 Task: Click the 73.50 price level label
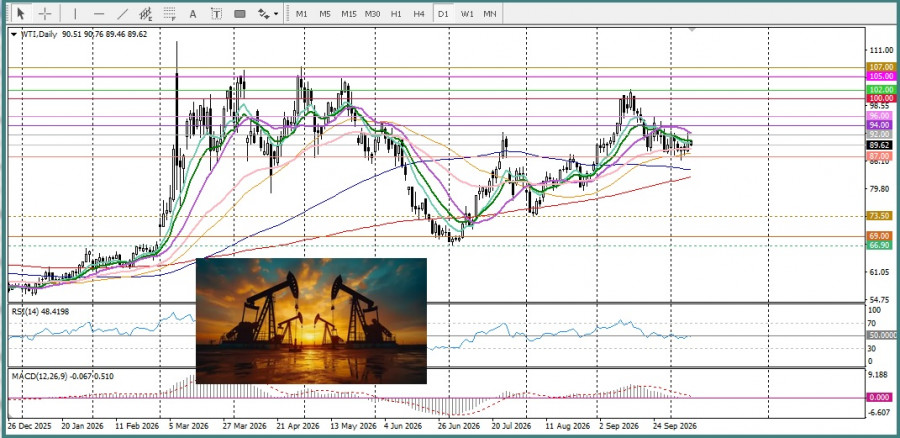(x=880, y=216)
